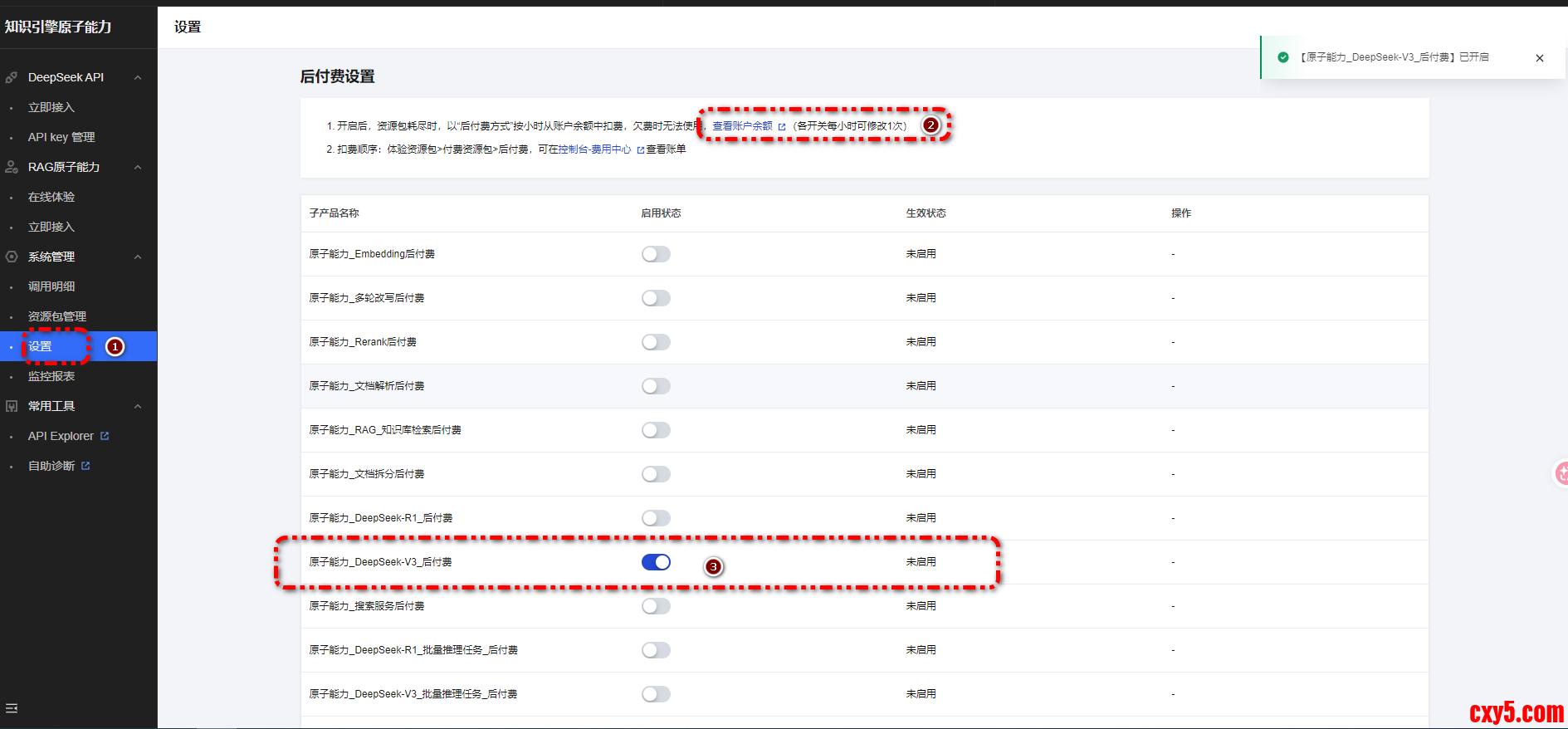Open 自助诊断 tool
The width and height of the screenshot is (1568, 729).
click(x=51, y=466)
